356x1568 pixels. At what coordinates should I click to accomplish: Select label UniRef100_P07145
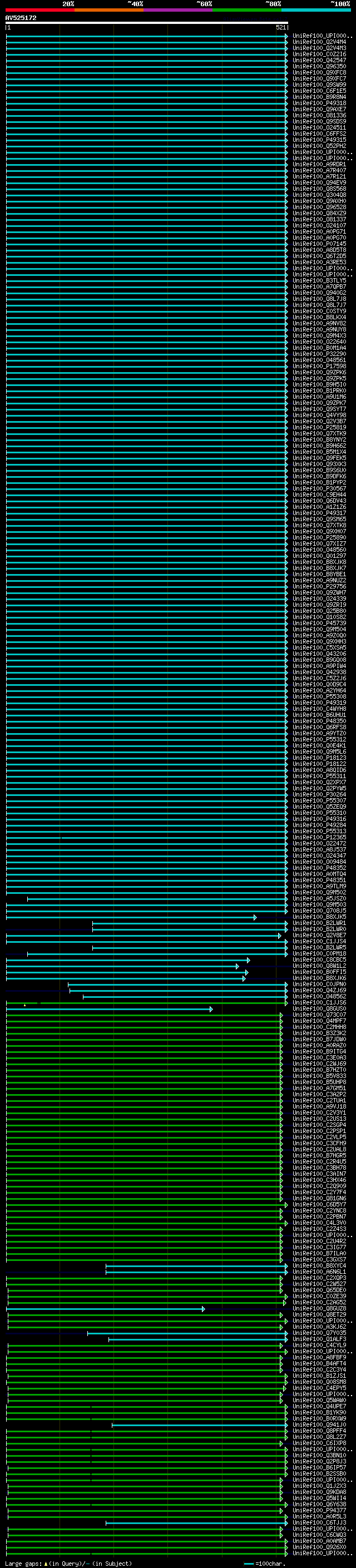point(319,244)
